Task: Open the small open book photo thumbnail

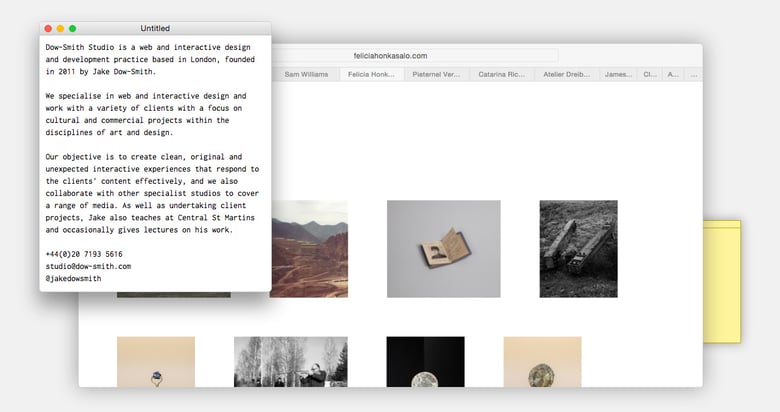Action: 444,249
